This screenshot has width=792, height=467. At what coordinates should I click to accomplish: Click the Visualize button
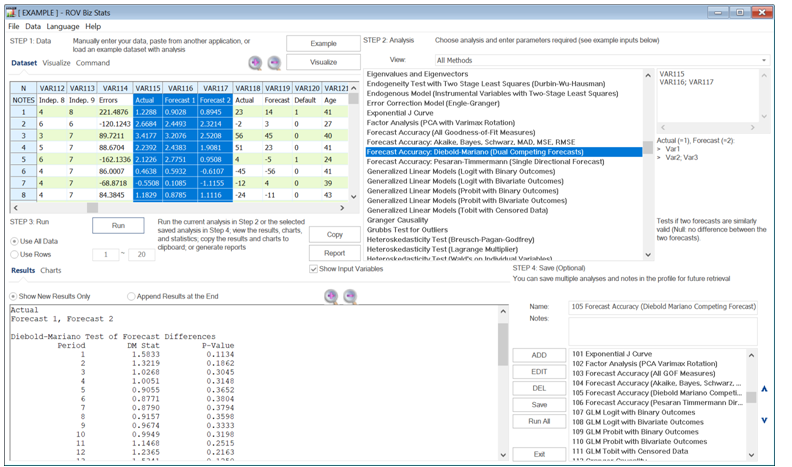pyautogui.click(x=323, y=62)
